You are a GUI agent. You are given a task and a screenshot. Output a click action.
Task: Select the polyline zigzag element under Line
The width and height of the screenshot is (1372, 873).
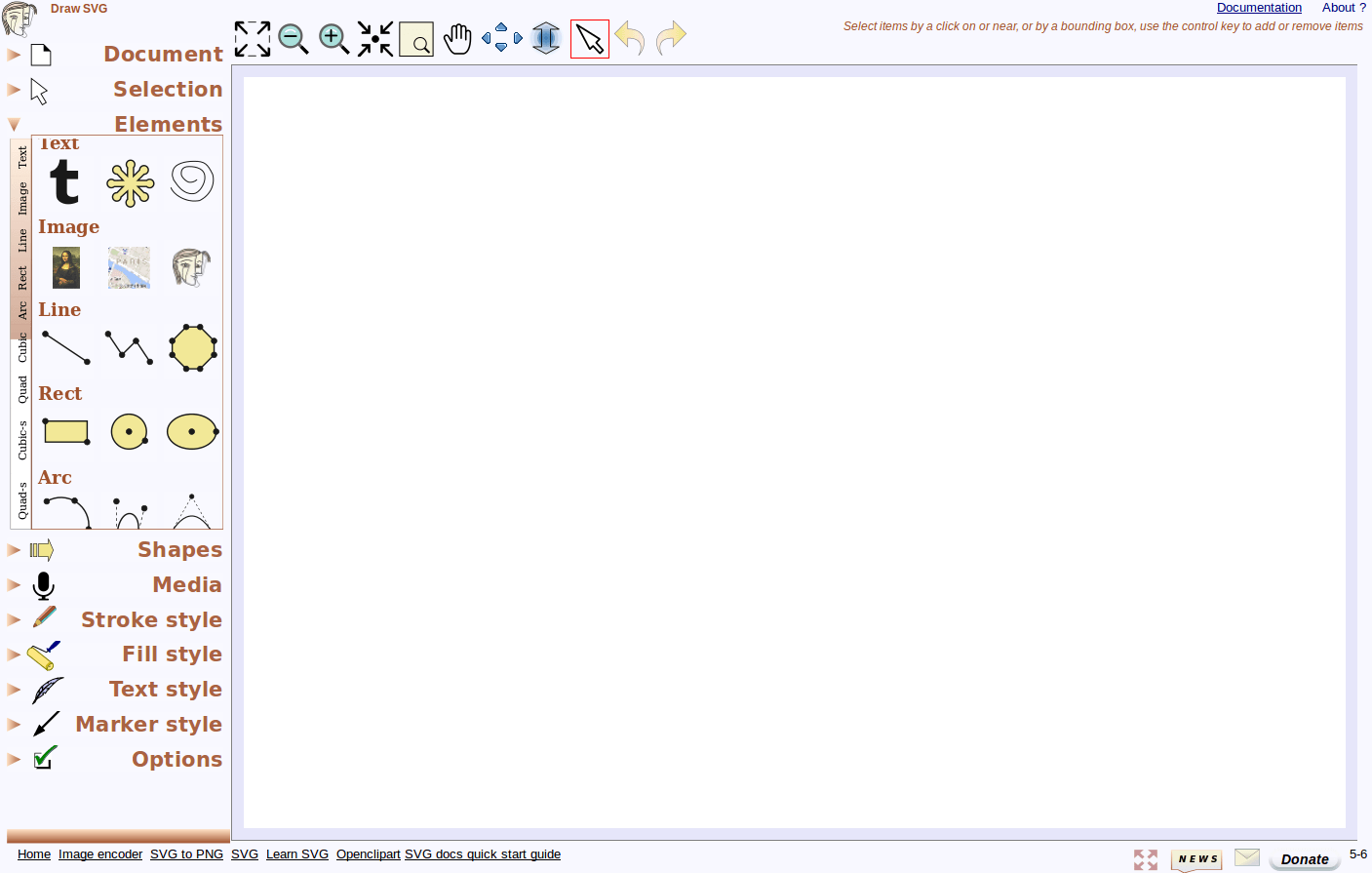129,348
